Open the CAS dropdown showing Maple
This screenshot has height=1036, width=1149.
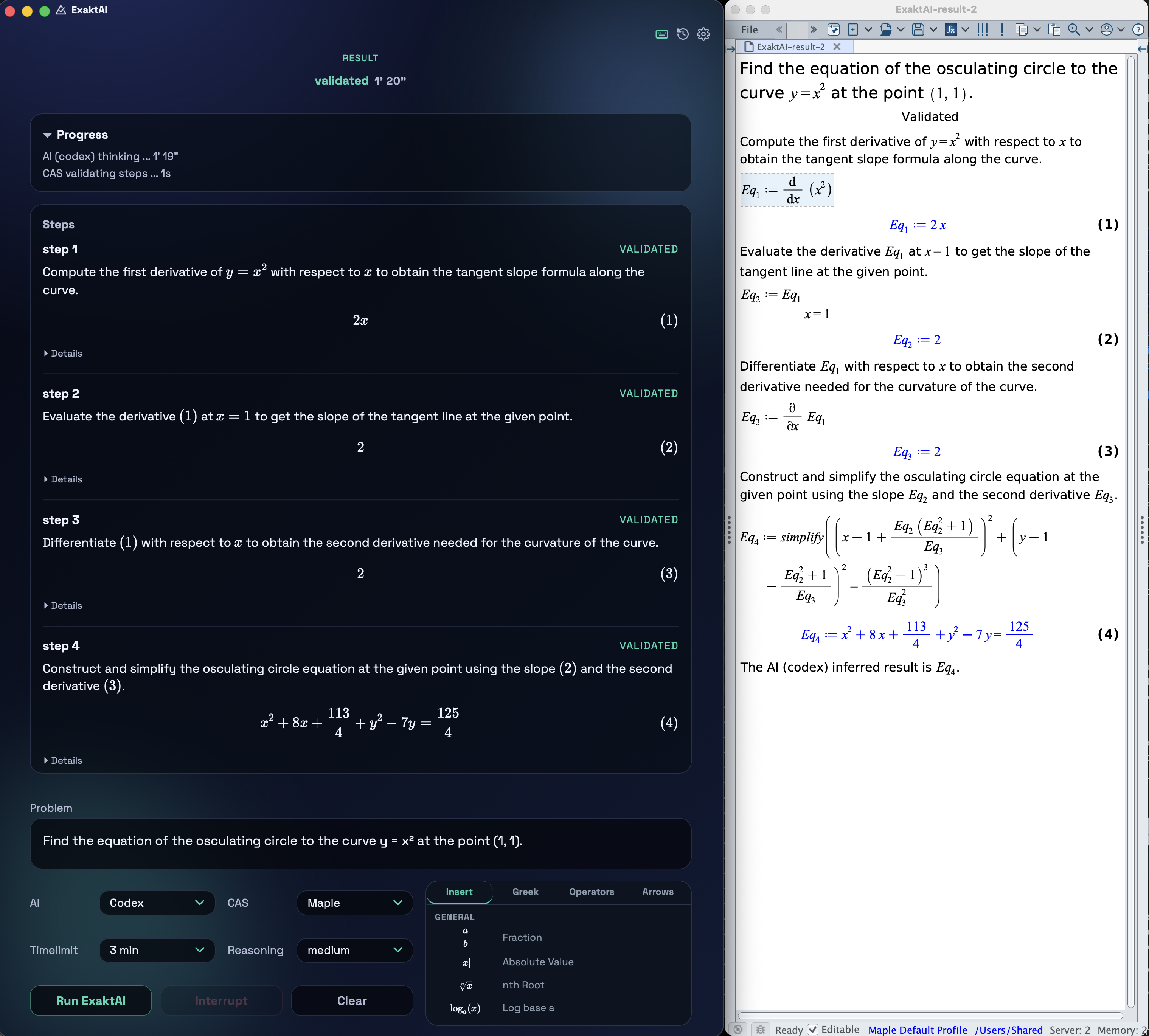(355, 903)
